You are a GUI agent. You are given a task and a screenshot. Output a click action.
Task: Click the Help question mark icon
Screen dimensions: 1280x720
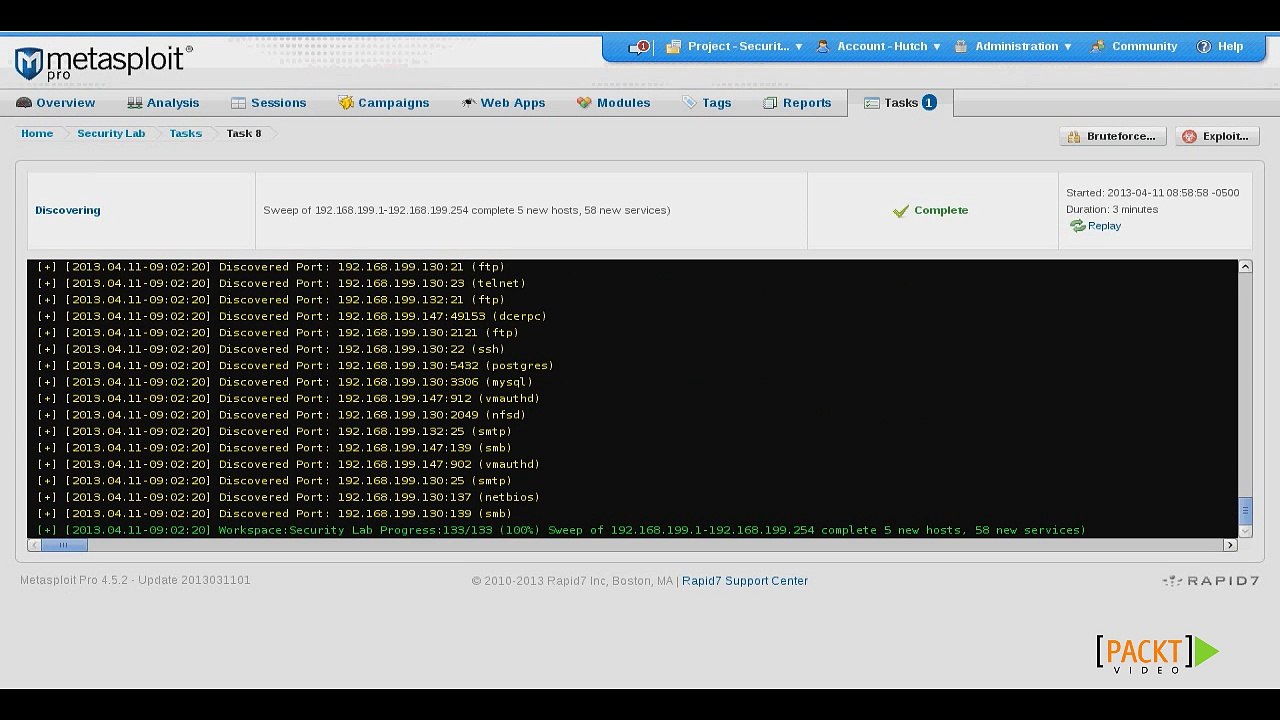click(1204, 47)
